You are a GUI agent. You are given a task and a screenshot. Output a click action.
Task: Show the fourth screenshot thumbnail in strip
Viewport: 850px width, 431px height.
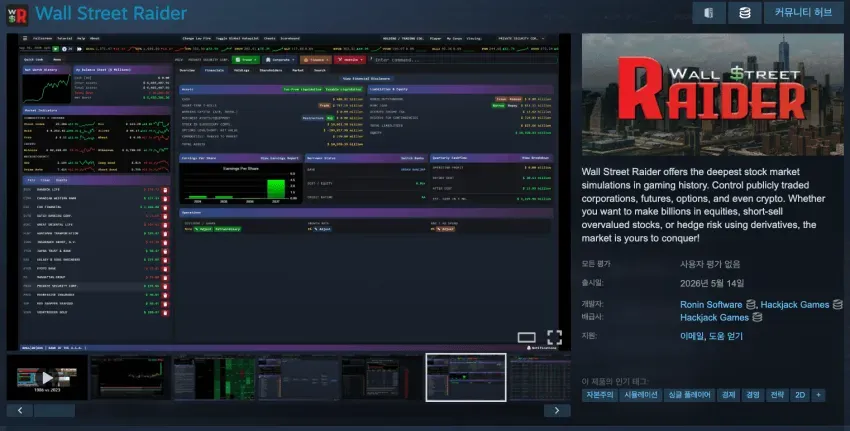[298, 377]
